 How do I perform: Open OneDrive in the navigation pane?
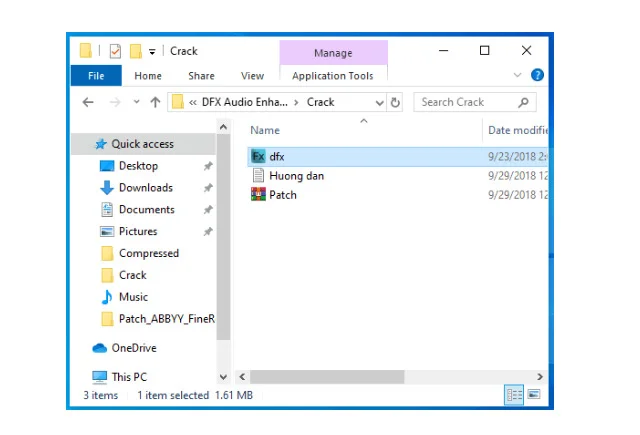pyautogui.click(x=133, y=348)
